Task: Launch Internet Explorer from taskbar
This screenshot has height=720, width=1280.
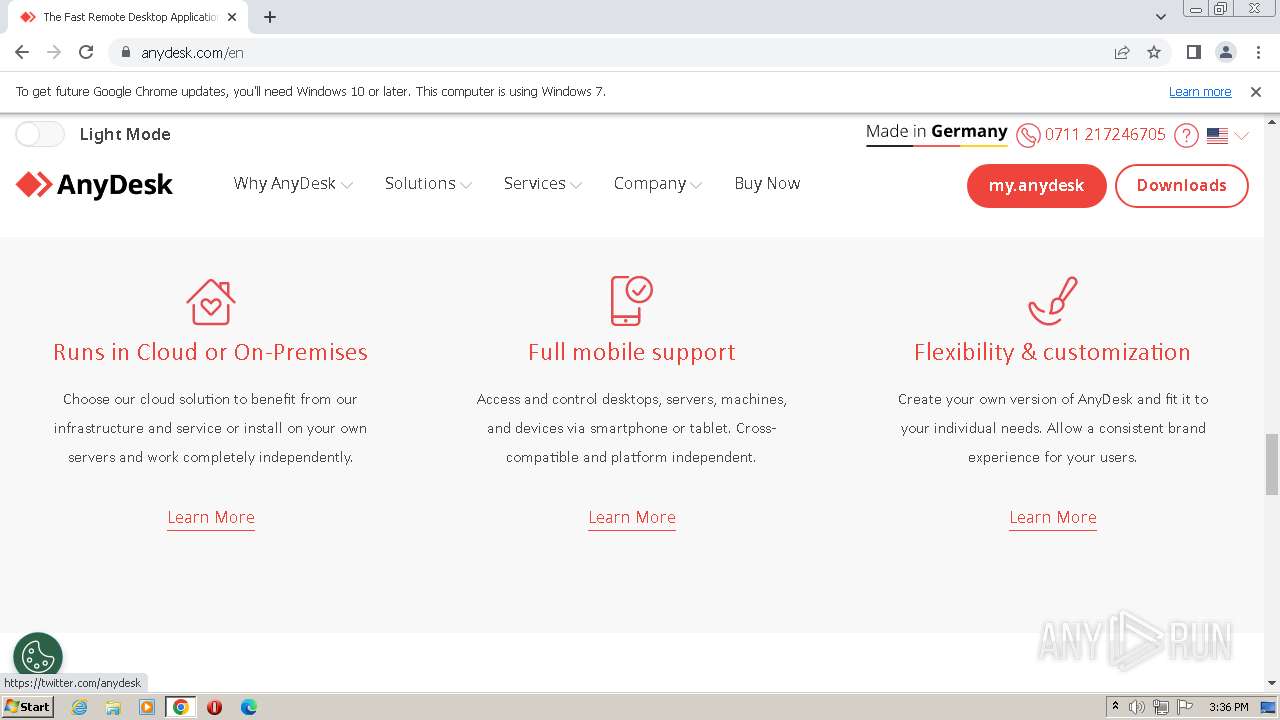Action: coord(80,707)
